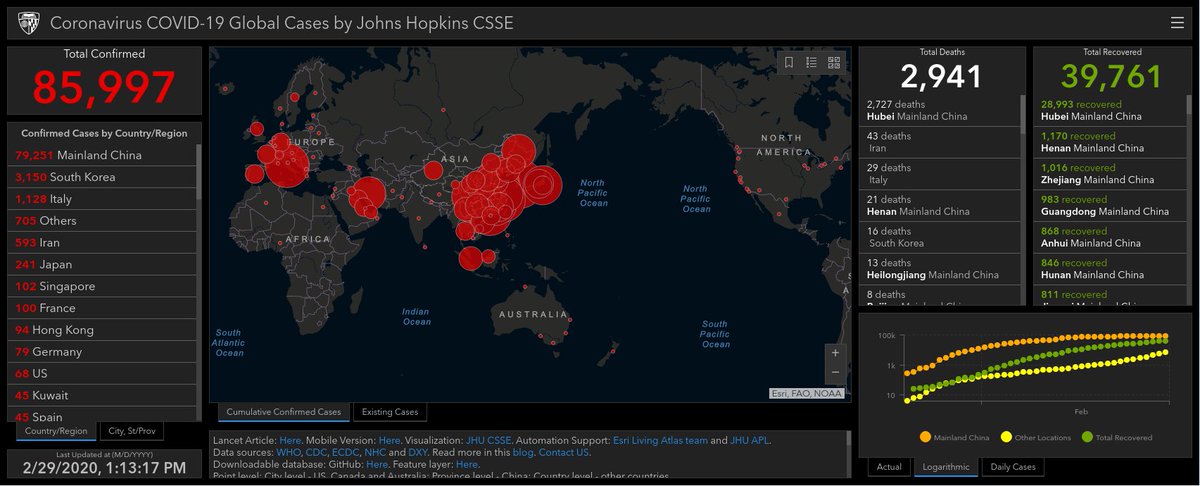1200x486 pixels.
Task: Open the DXY data source link
Action: [x=419, y=453]
